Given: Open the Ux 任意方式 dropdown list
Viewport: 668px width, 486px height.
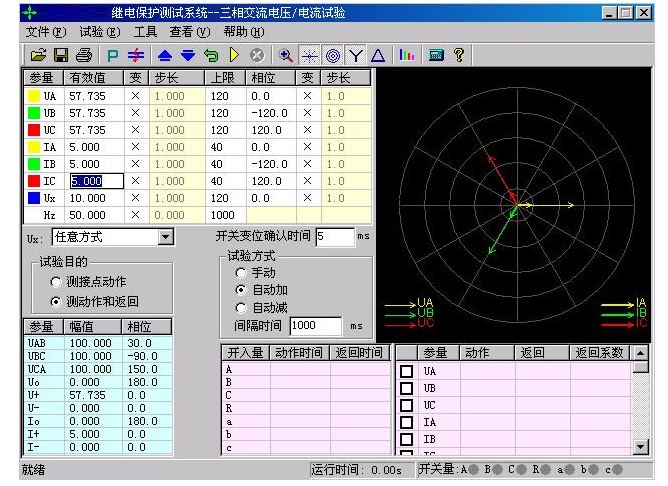Looking at the screenshot, I should 166,238.
